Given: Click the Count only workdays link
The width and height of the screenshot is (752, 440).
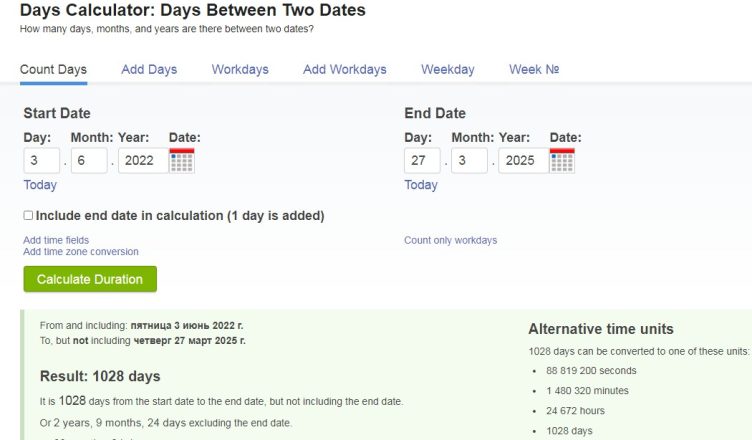Looking at the screenshot, I should tap(450, 240).
